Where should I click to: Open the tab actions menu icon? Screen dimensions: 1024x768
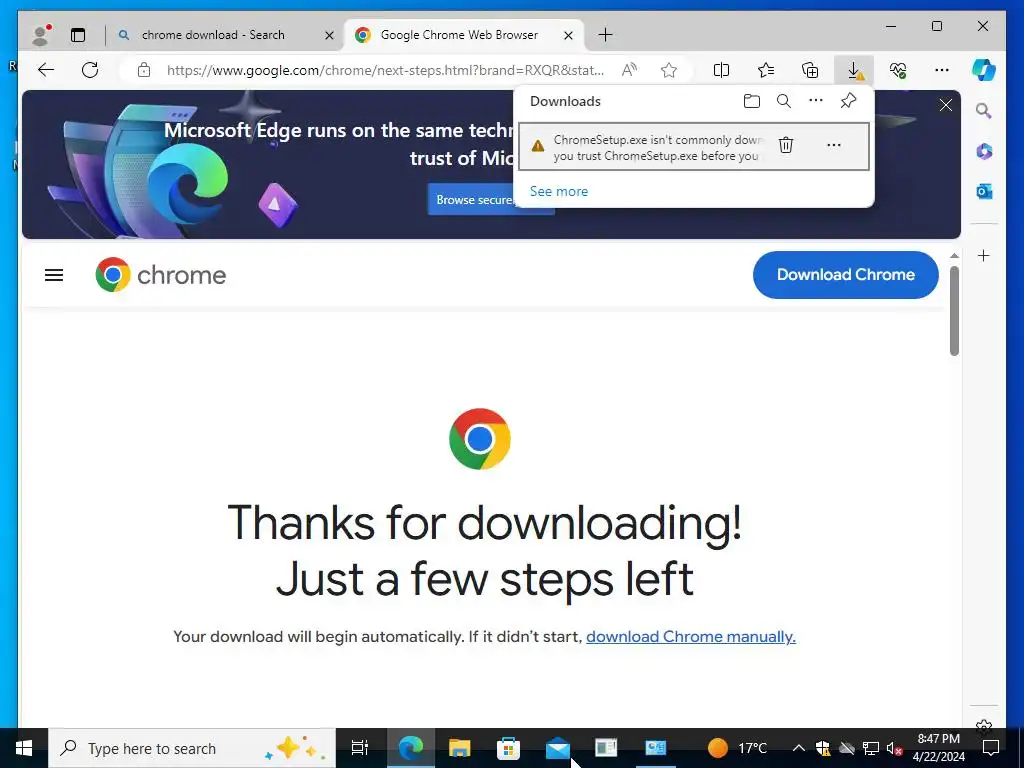[78, 35]
